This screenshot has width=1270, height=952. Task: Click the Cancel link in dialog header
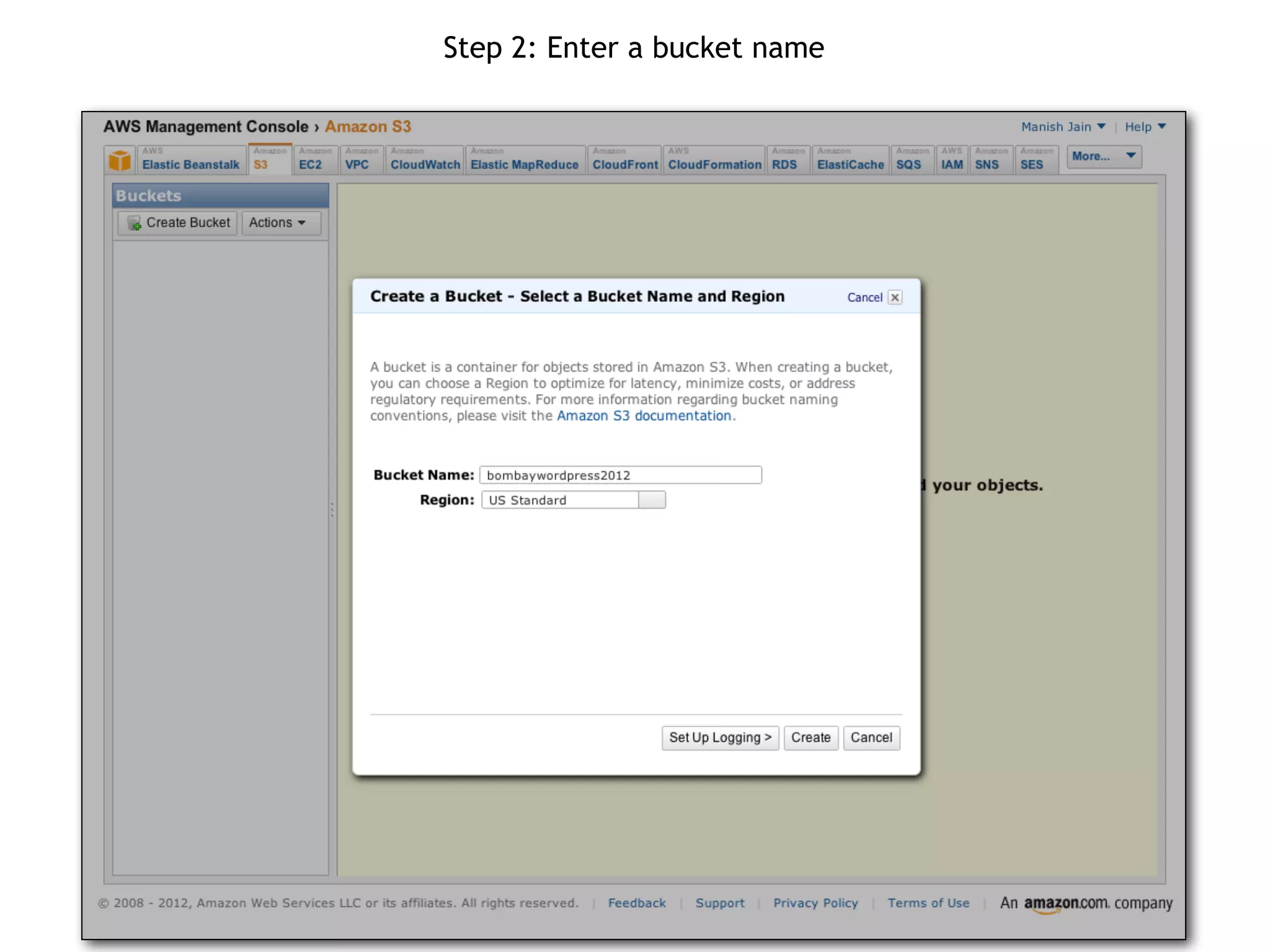point(864,297)
